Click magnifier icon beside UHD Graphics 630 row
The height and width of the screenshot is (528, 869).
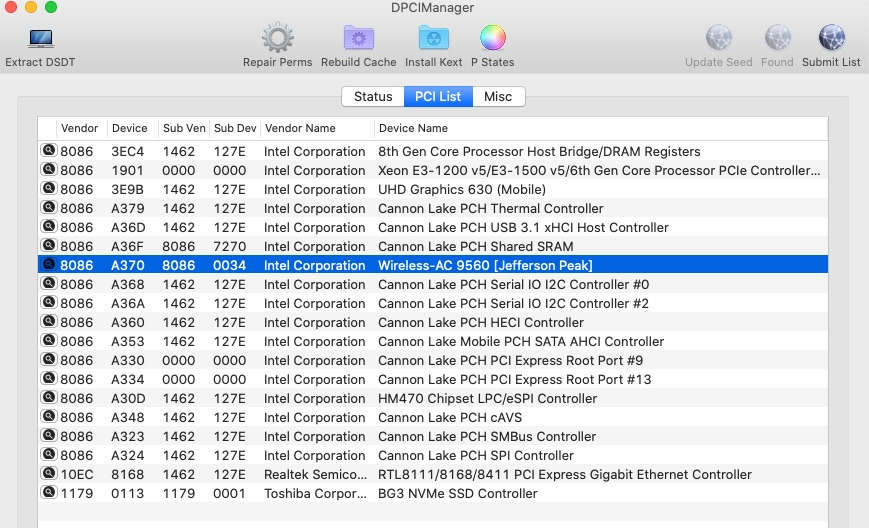tap(48, 189)
